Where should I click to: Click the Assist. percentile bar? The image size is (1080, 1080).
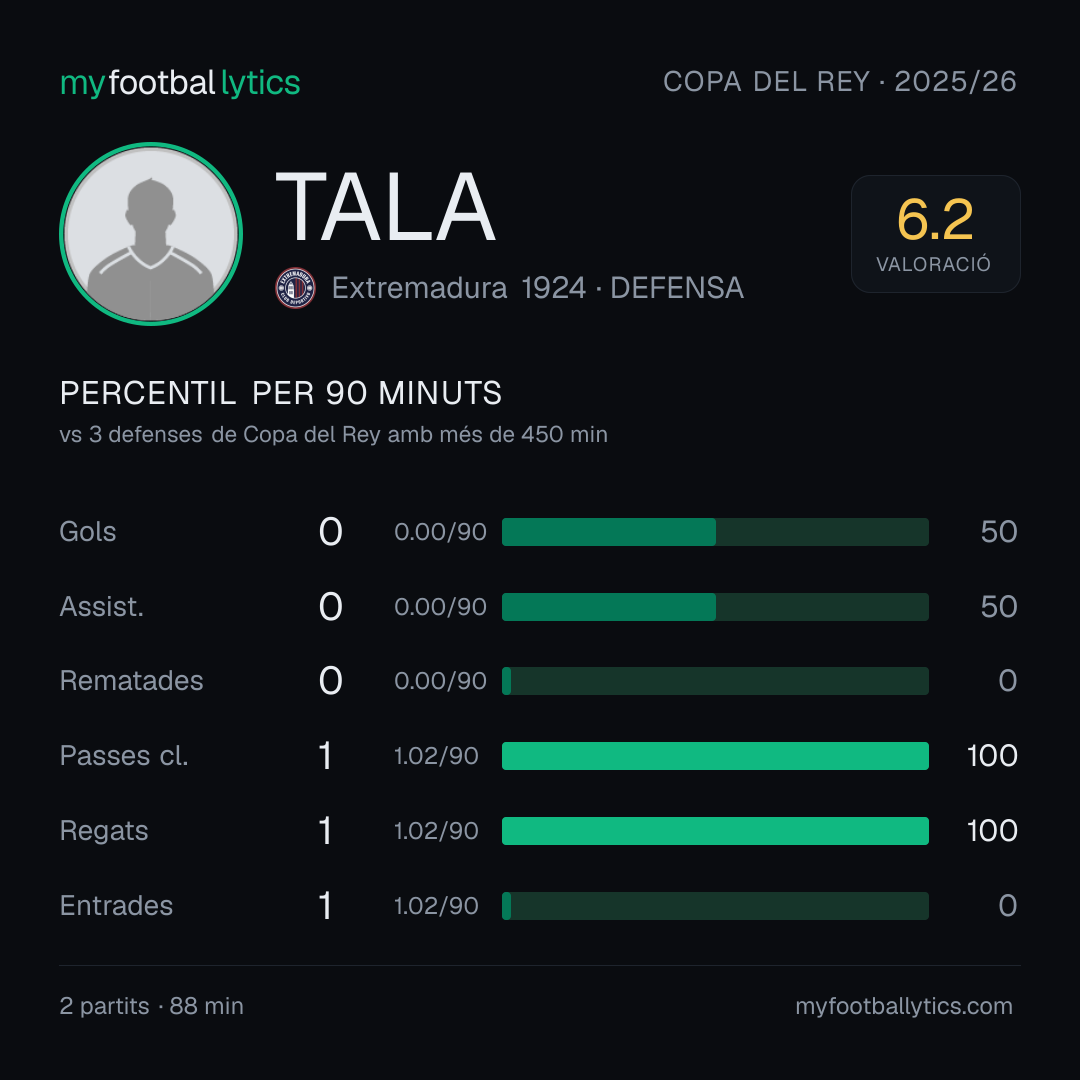[715, 607]
